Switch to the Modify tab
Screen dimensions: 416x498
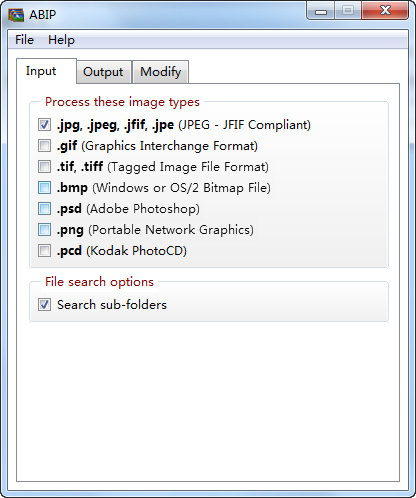tap(161, 72)
